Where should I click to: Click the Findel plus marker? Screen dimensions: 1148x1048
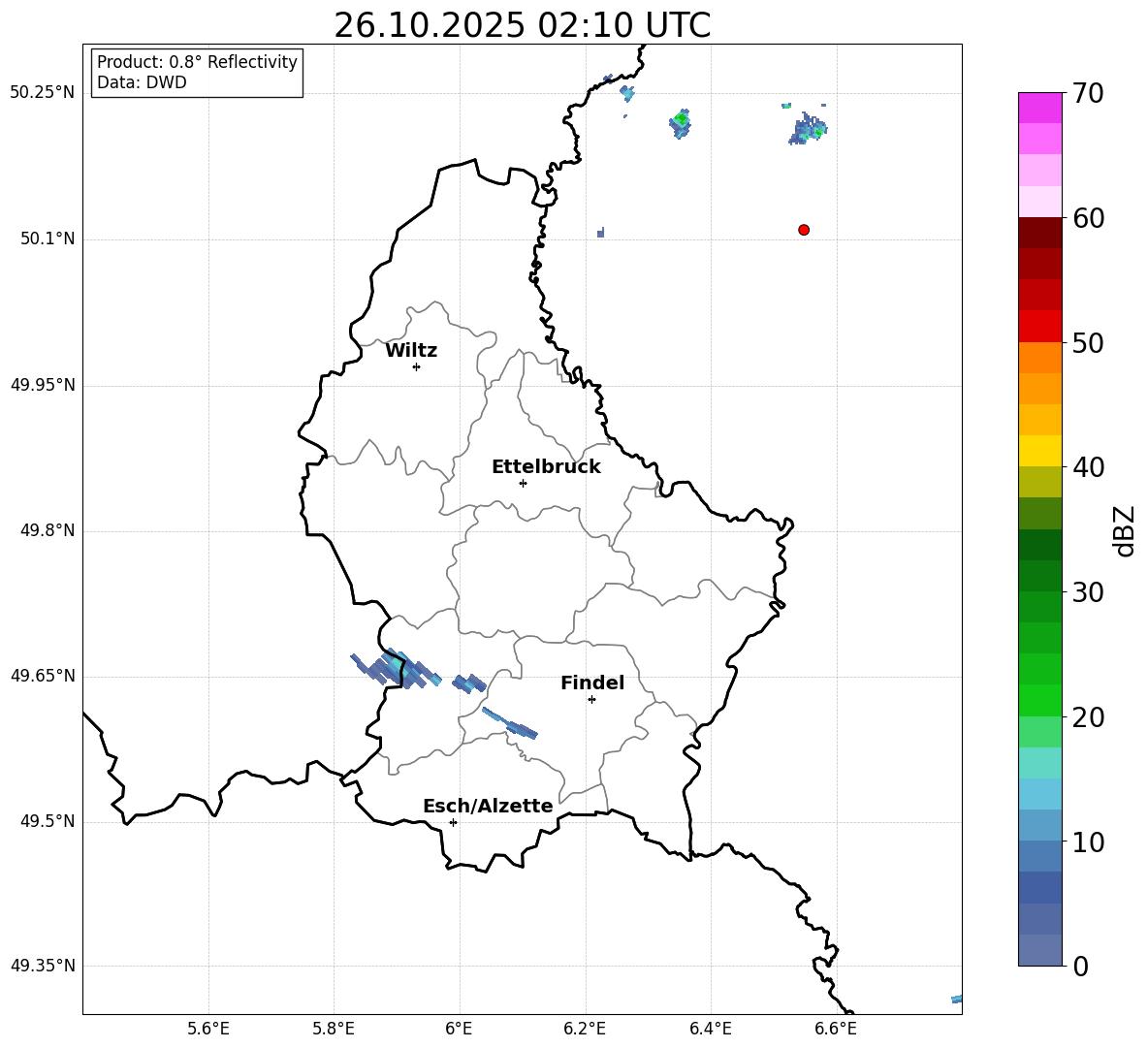tap(591, 700)
